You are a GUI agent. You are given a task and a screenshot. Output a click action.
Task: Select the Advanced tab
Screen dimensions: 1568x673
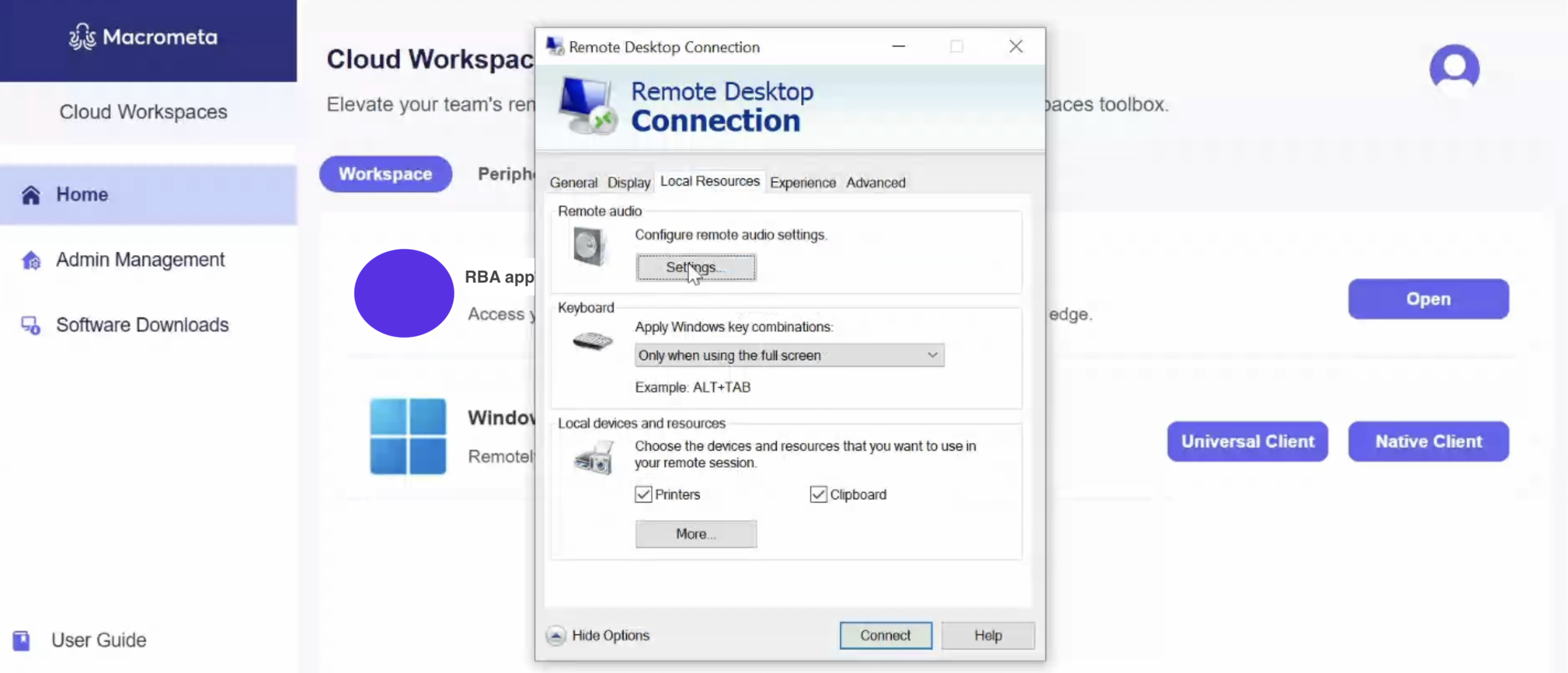875,183
